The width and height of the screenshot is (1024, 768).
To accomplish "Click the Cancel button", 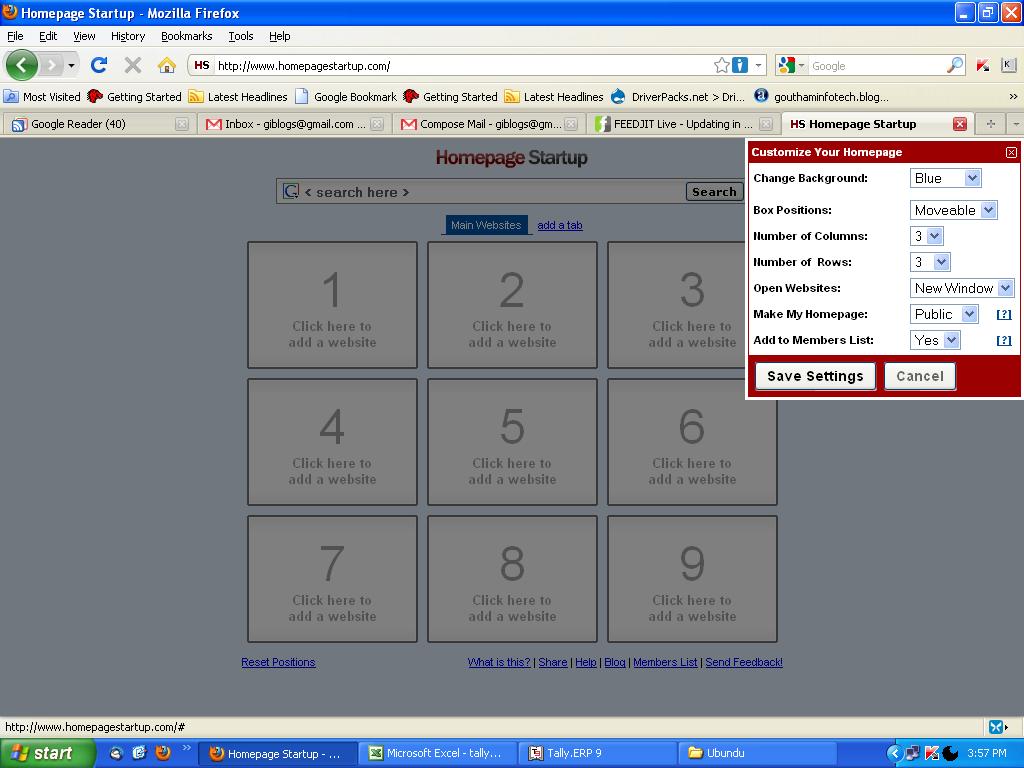I will (920, 376).
